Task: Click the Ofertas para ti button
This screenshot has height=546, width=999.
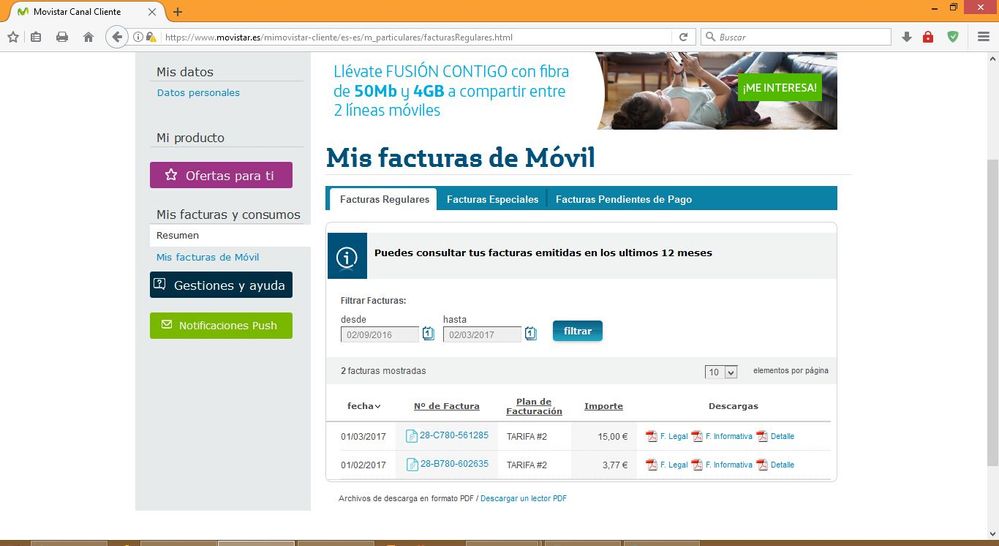Action: tap(221, 175)
